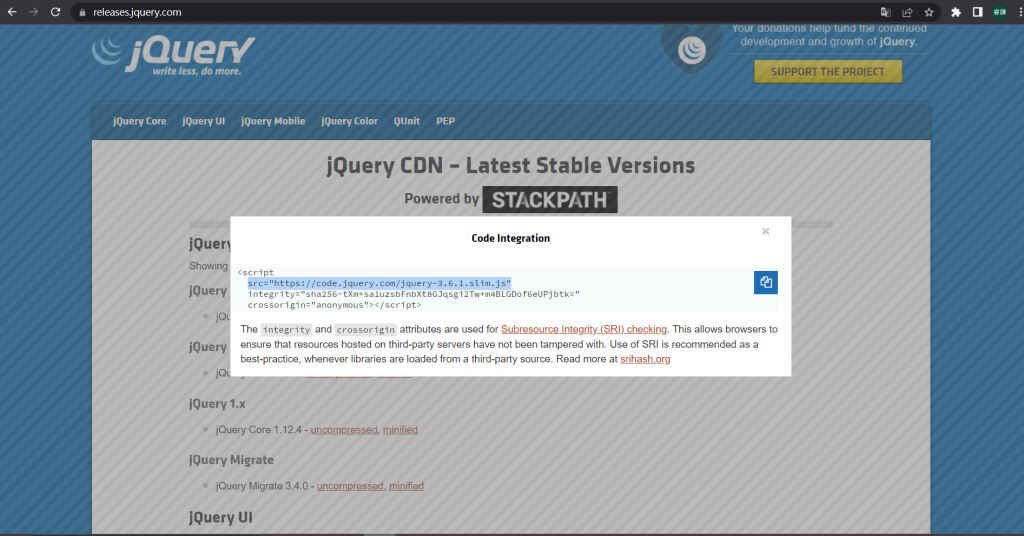1024x536 pixels.
Task: Click uncompressed link for jQuery Migrate 3.4.0
Action: (351, 486)
